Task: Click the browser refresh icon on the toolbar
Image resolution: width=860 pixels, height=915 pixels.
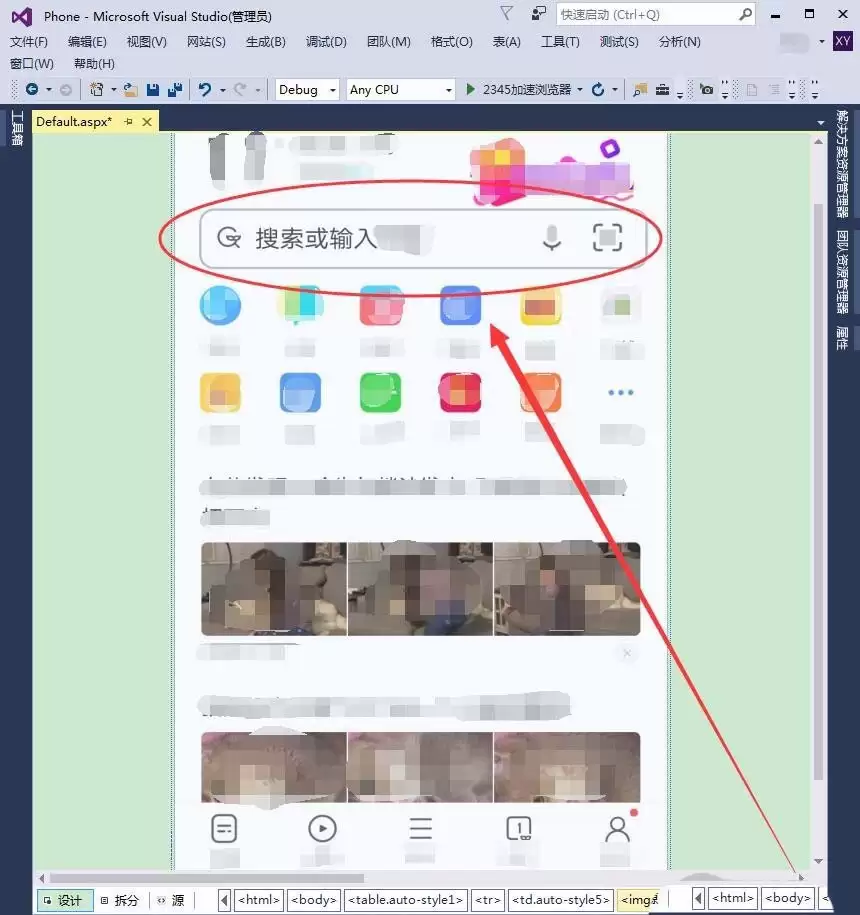Action: point(598,90)
